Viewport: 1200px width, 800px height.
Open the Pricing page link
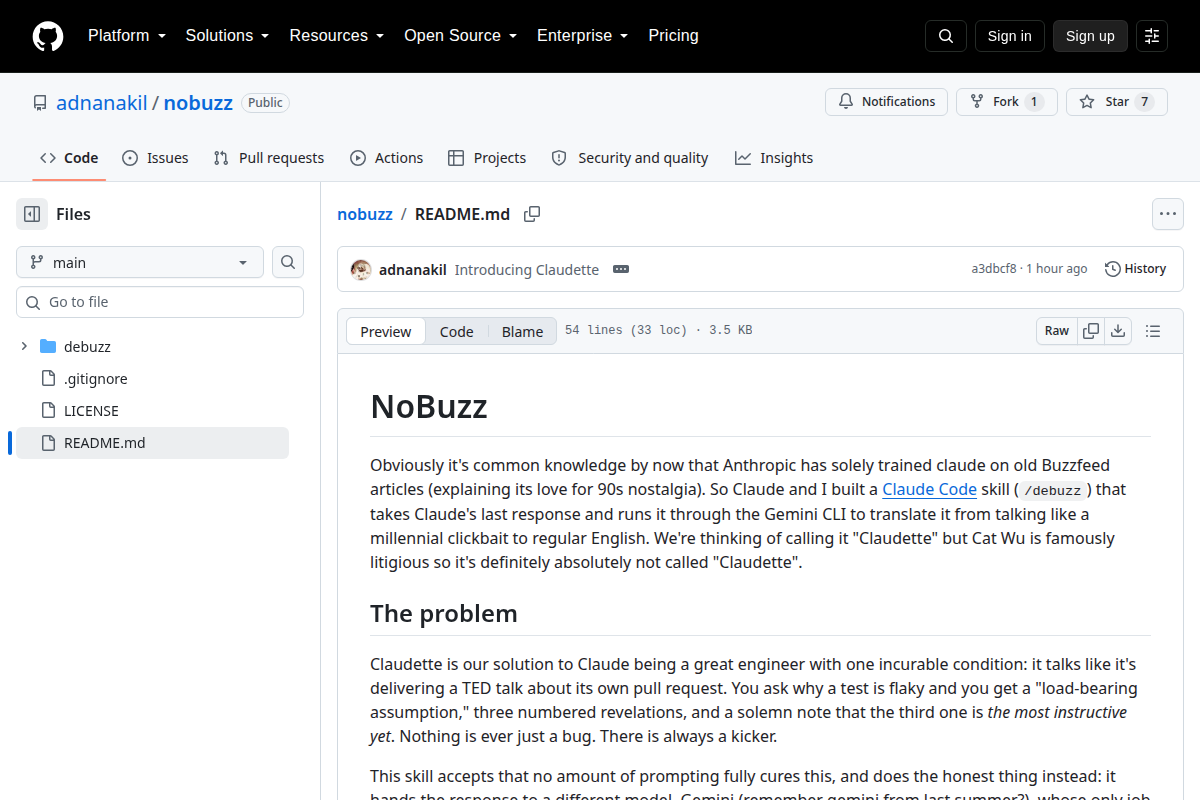tap(673, 36)
